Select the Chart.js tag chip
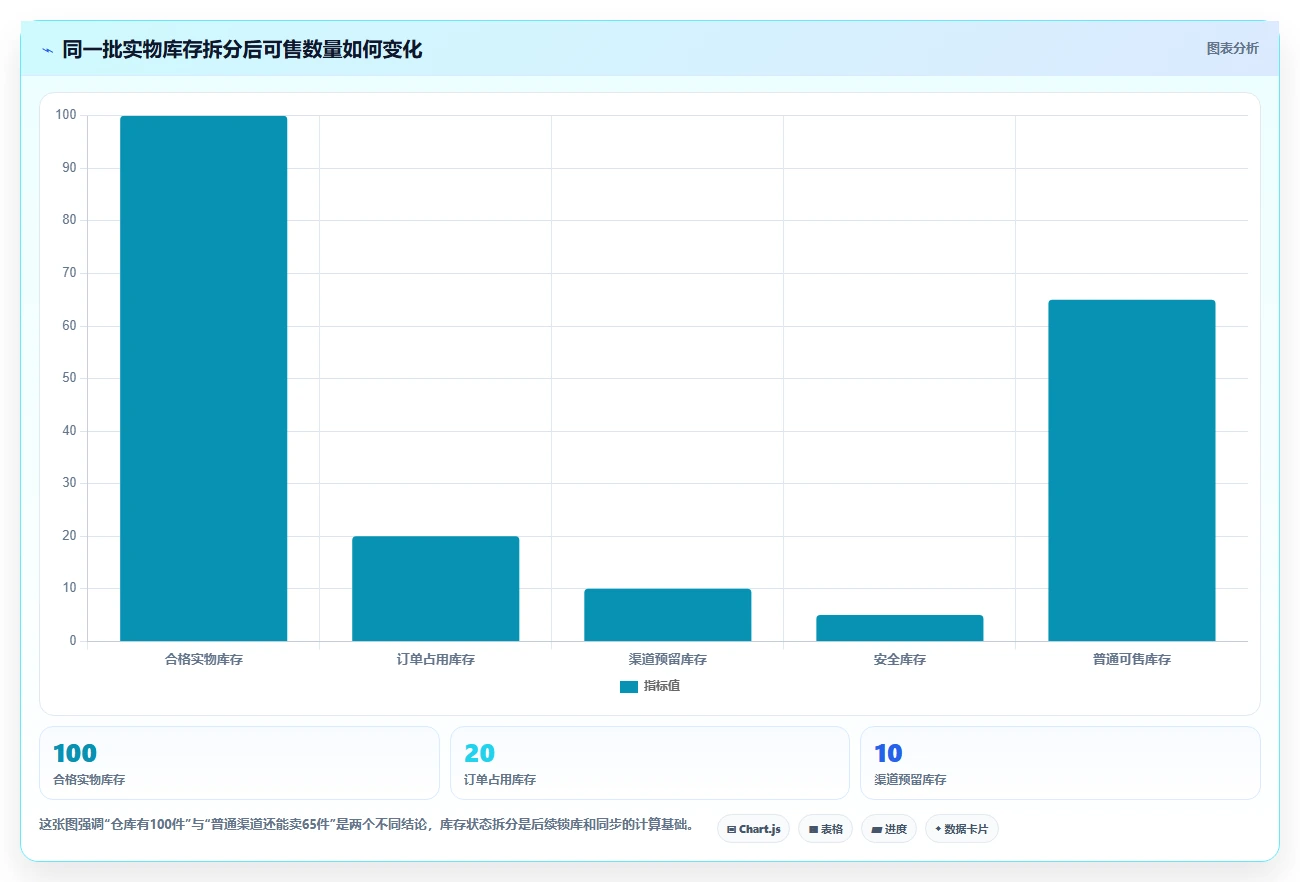The height and width of the screenshot is (882, 1300). coord(753,829)
